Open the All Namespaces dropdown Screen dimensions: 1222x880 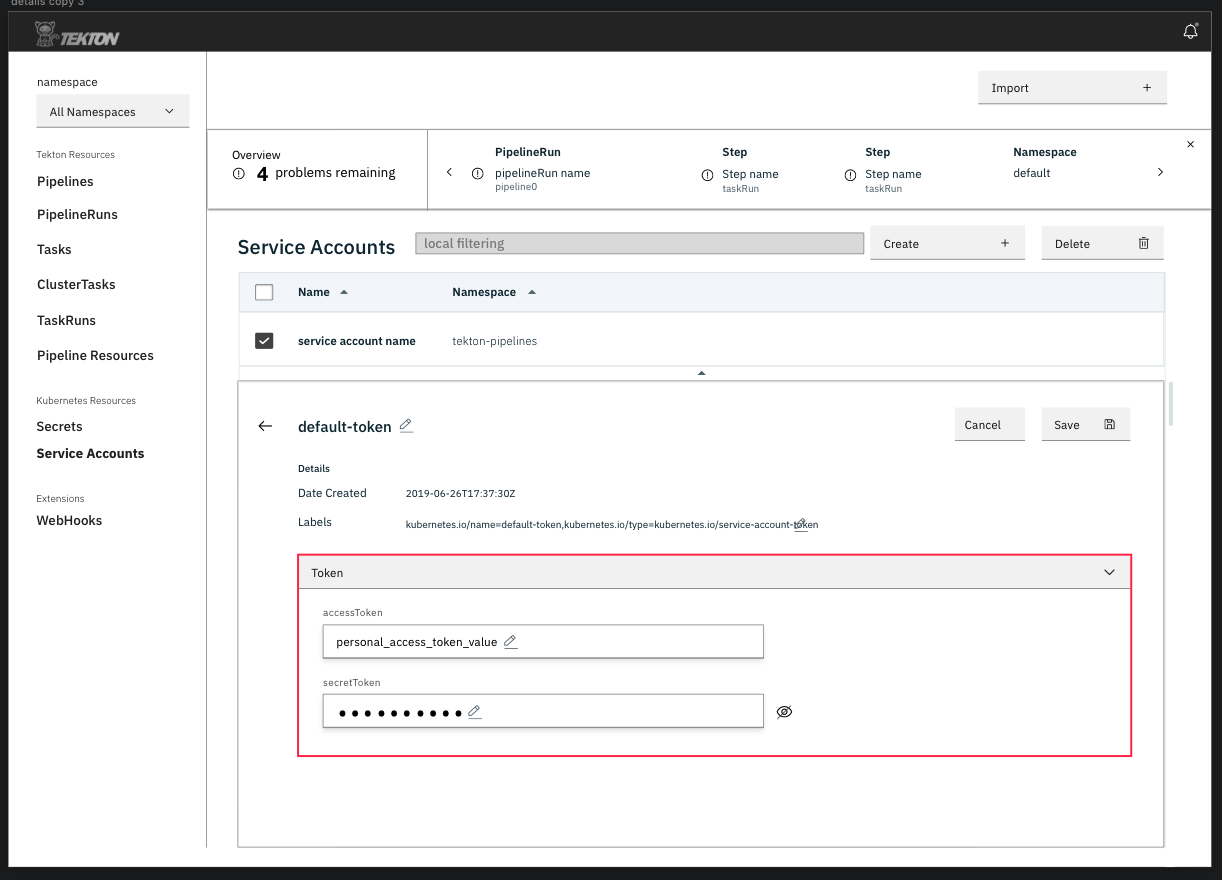112,110
